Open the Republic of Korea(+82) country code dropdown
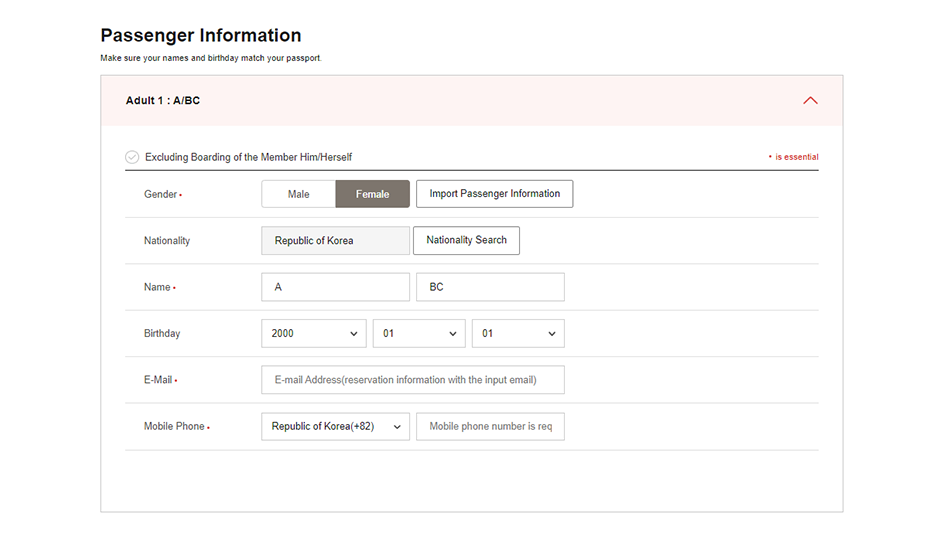Image resolution: width=938 pixels, height=537 pixels. [335, 426]
